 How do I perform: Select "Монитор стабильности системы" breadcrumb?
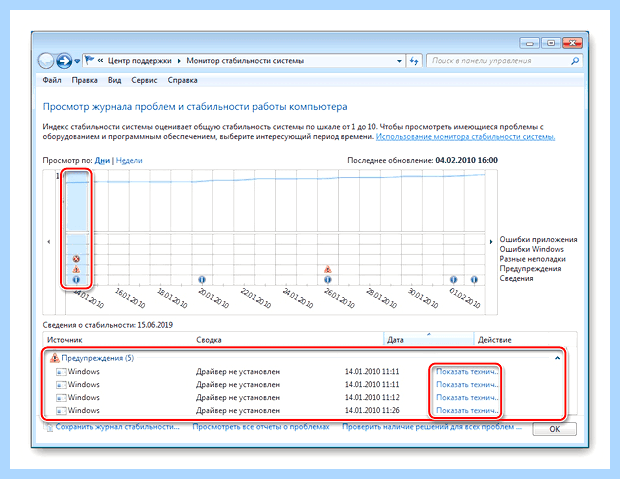pyautogui.click(x=245, y=61)
